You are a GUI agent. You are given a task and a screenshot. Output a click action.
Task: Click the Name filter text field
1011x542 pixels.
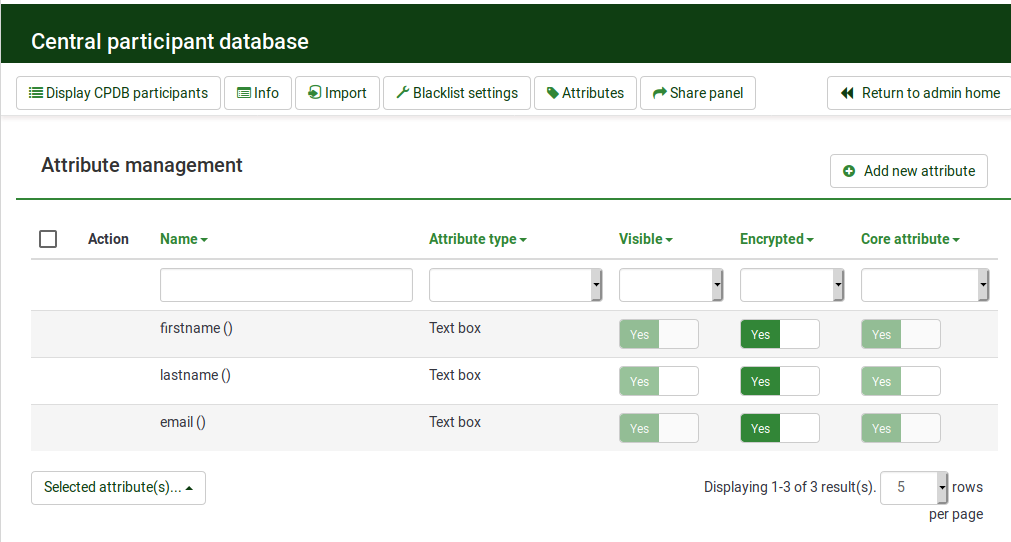click(x=286, y=285)
